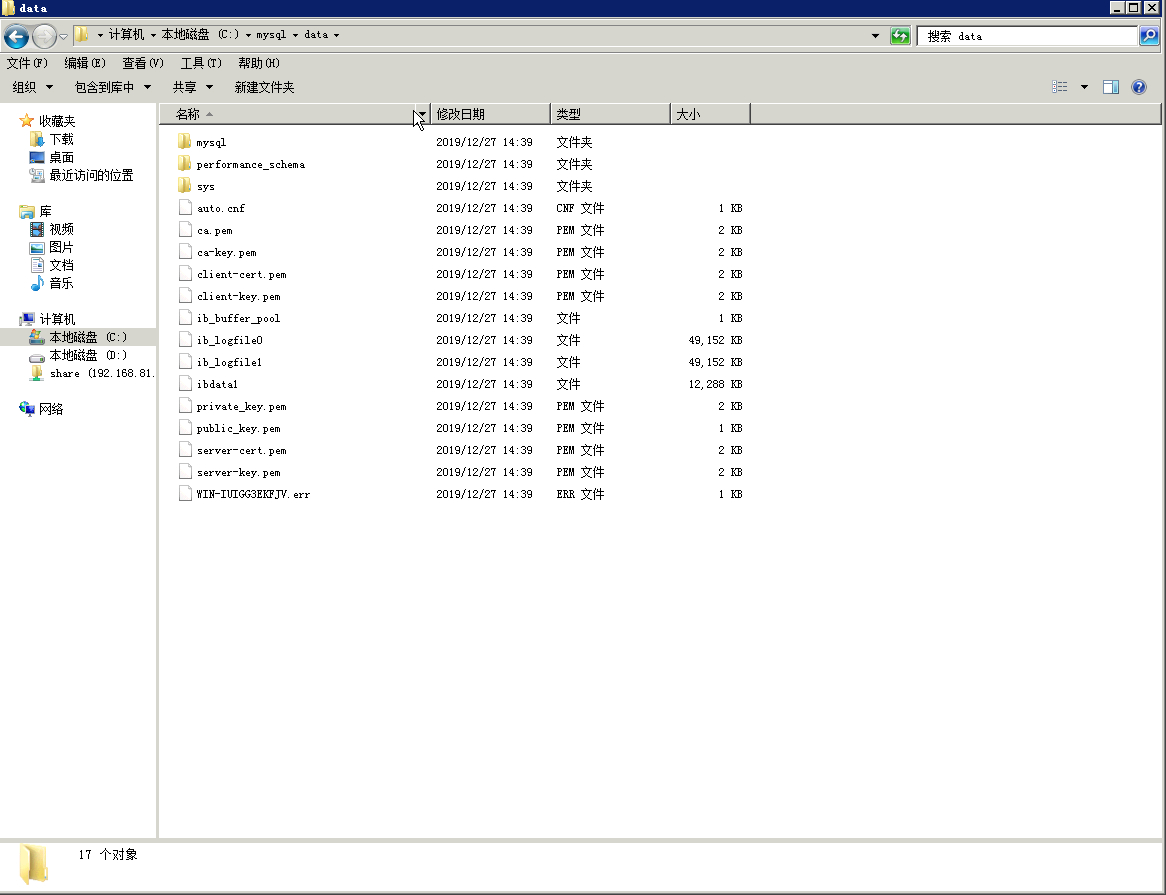
Task: Select the performance_schema folder icon
Action: click(184, 164)
